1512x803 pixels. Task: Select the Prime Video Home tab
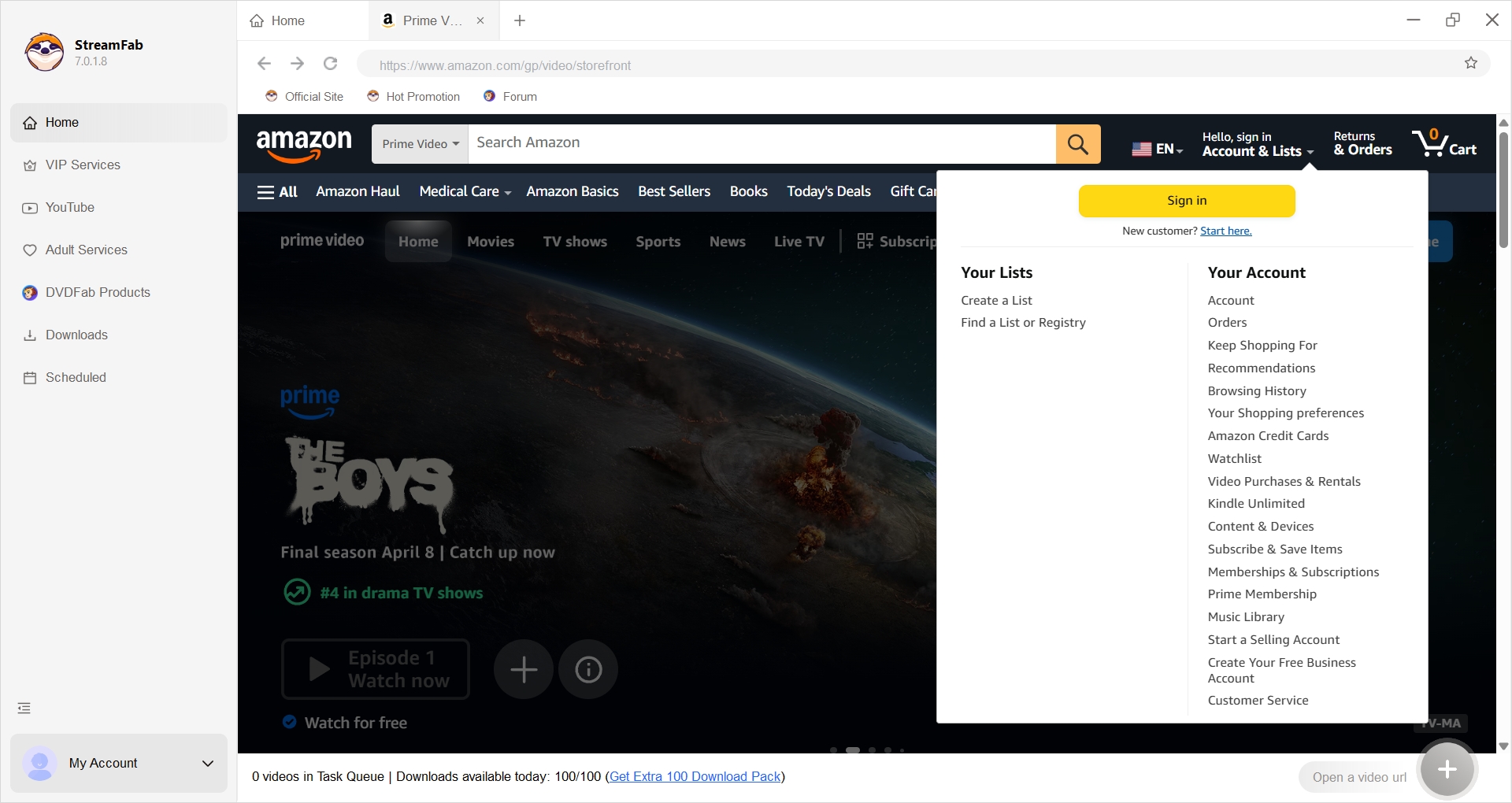(x=418, y=242)
